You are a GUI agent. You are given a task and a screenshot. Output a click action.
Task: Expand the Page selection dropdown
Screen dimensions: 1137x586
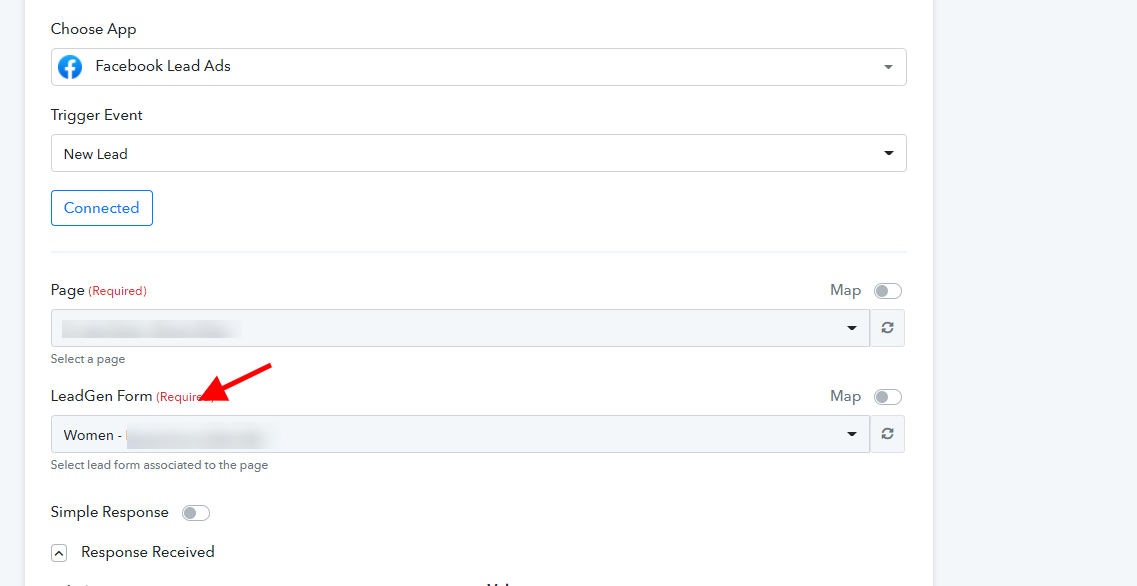coord(460,328)
